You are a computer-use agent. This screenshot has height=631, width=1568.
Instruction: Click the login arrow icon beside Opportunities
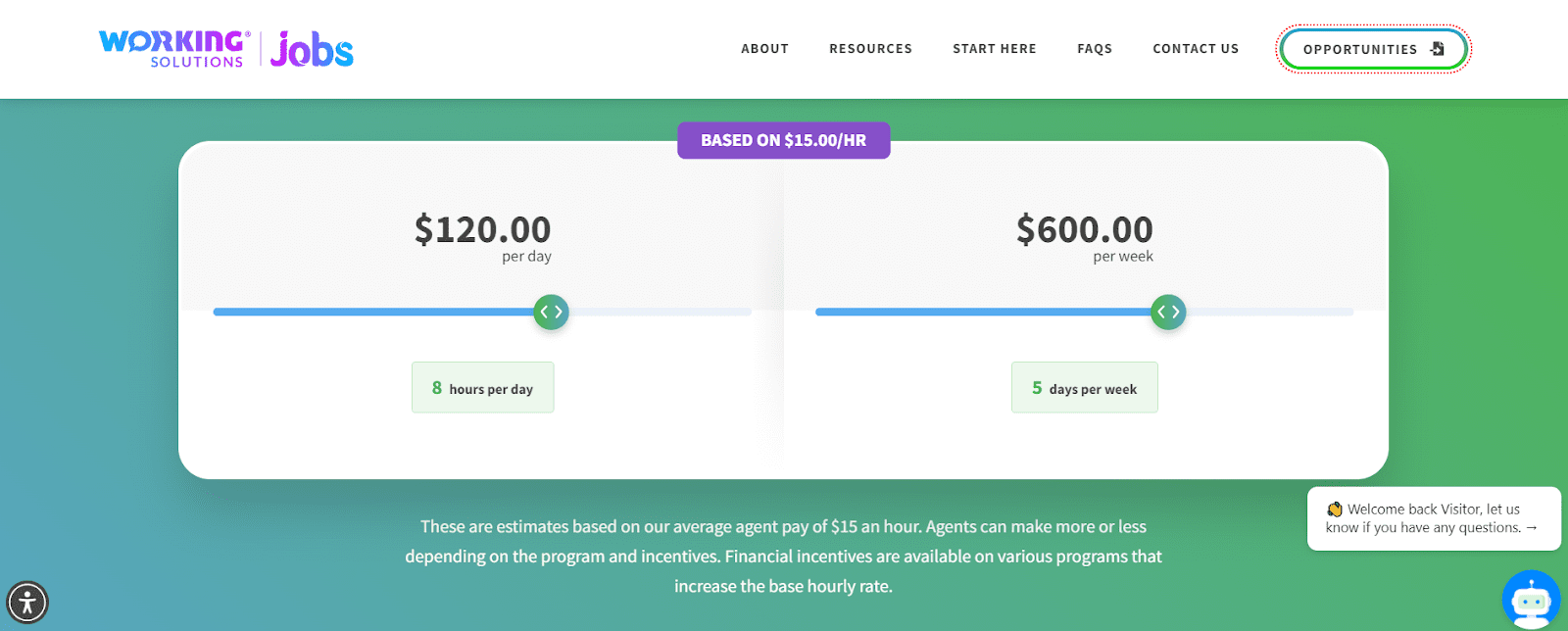pos(1438,49)
